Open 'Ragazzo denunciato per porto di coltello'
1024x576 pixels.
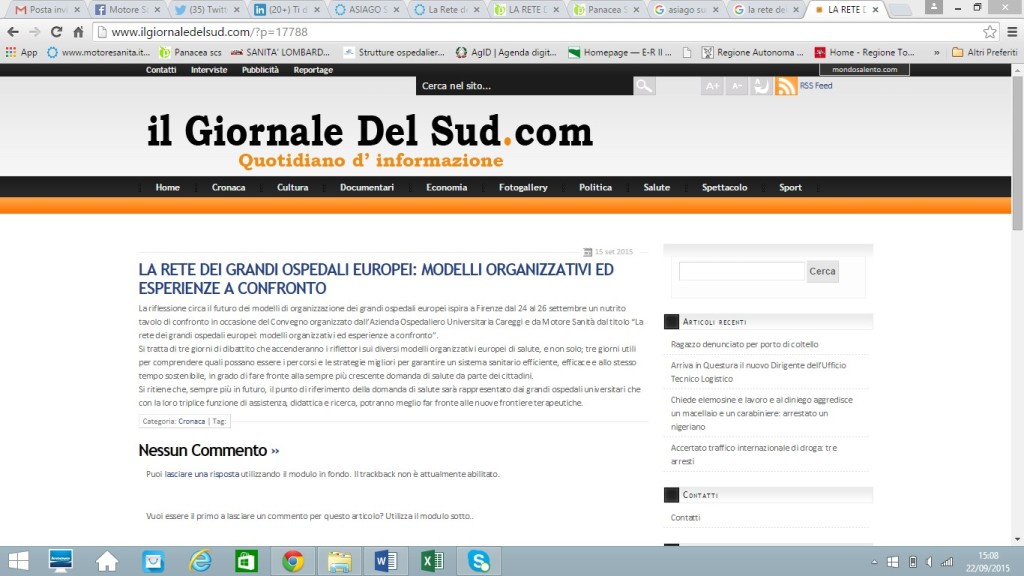(x=744, y=344)
